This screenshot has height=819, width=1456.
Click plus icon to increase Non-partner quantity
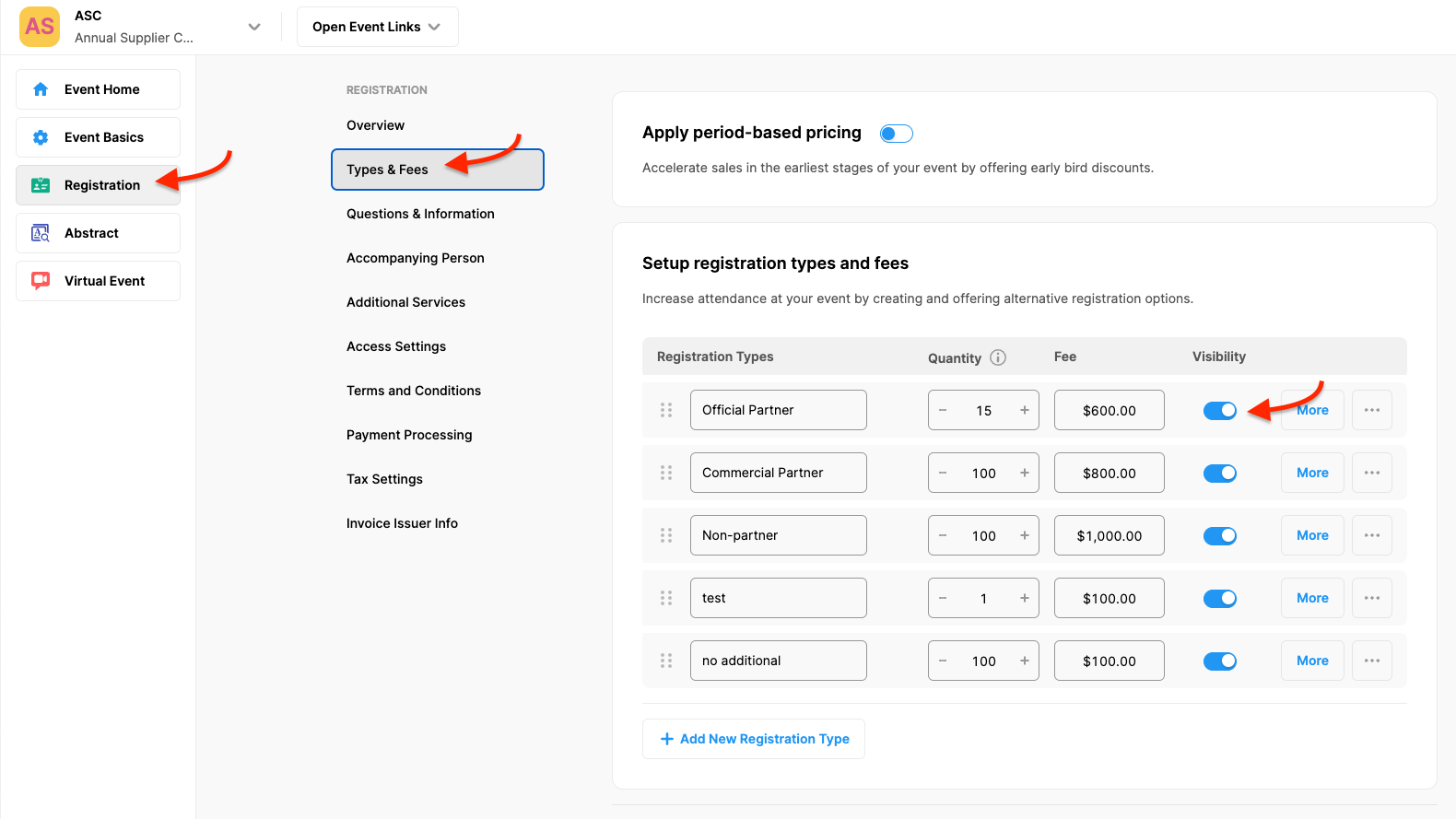1024,535
